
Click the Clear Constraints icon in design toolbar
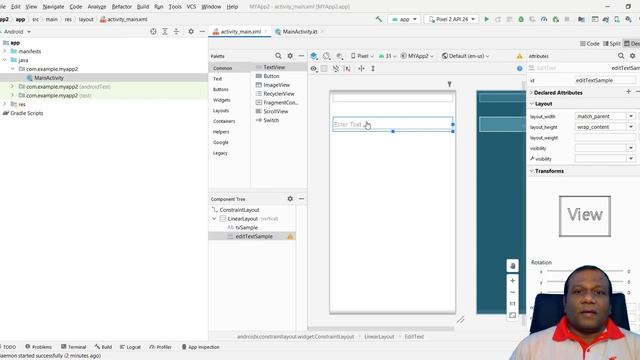336,69
